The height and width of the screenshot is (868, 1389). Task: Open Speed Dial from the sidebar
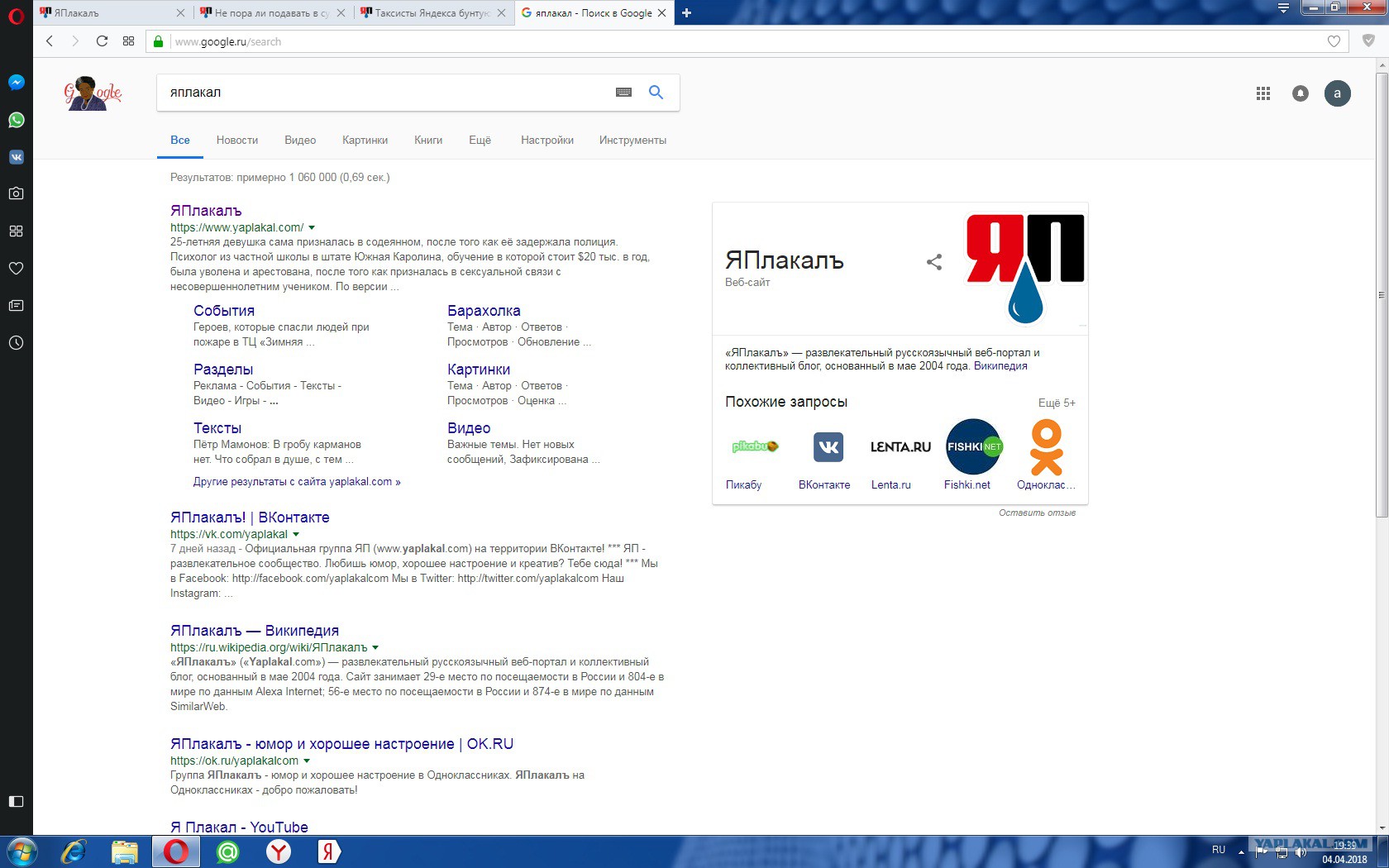point(16,231)
